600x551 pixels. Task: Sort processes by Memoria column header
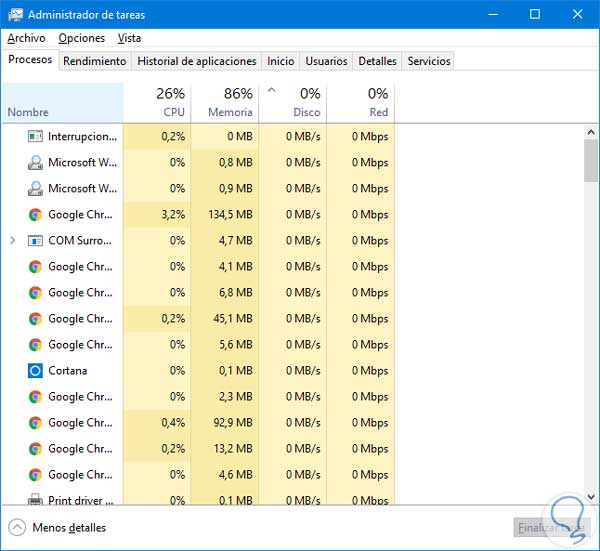pyautogui.click(x=229, y=103)
